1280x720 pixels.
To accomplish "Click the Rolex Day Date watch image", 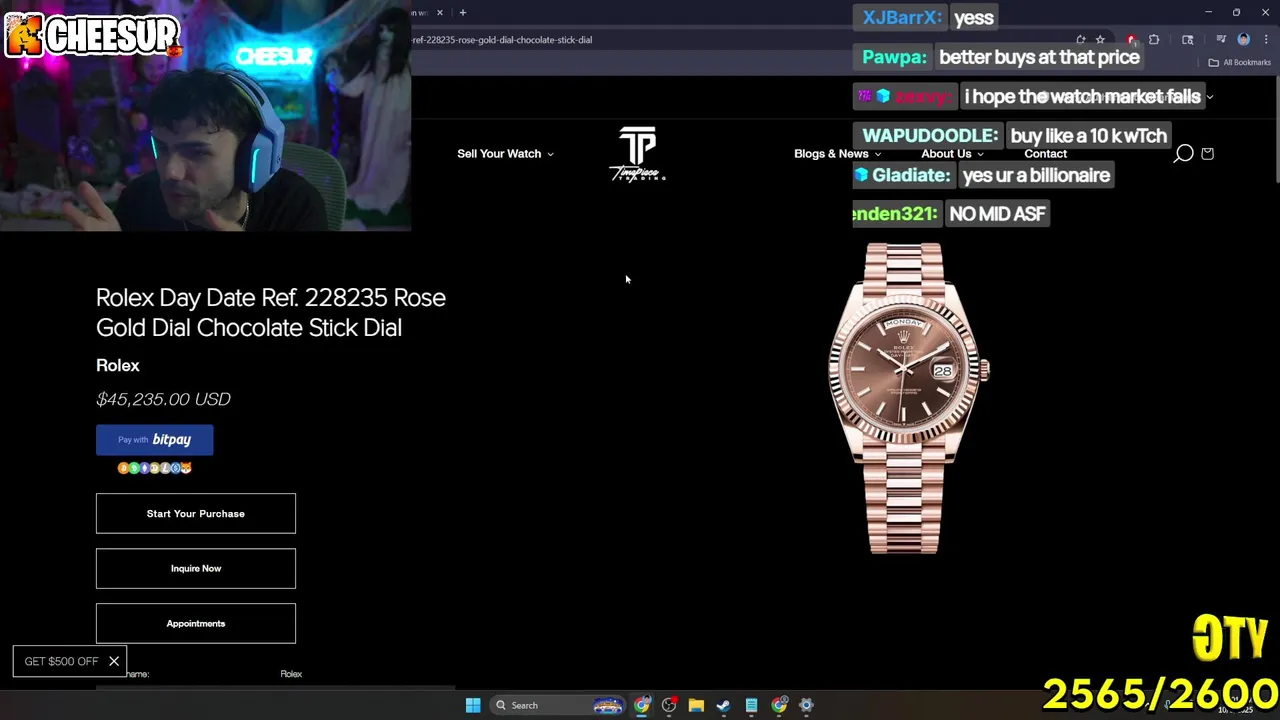I will pyautogui.click(x=907, y=398).
